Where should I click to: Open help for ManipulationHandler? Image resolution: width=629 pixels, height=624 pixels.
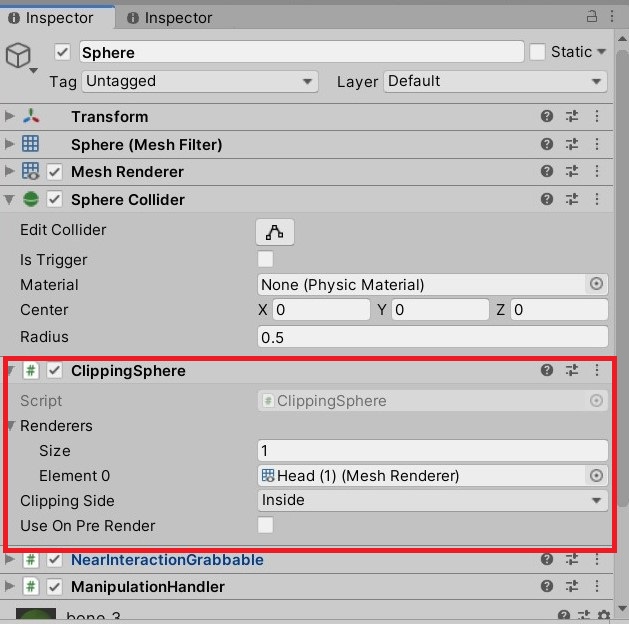pyautogui.click(x=547, y=586)
